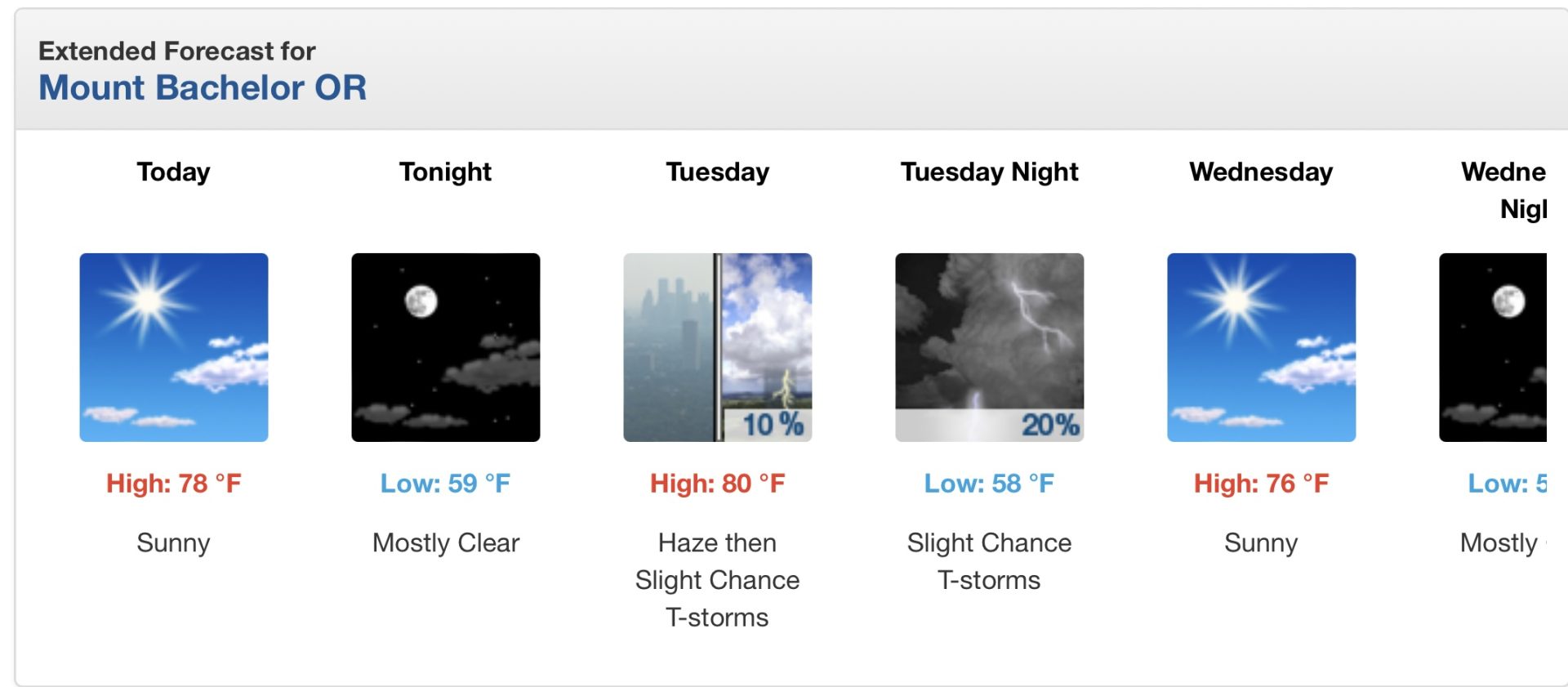Click Tuesday Night's lightning storm icon
This screenshot has height=687, width=1568.
(x=990, y=347)
